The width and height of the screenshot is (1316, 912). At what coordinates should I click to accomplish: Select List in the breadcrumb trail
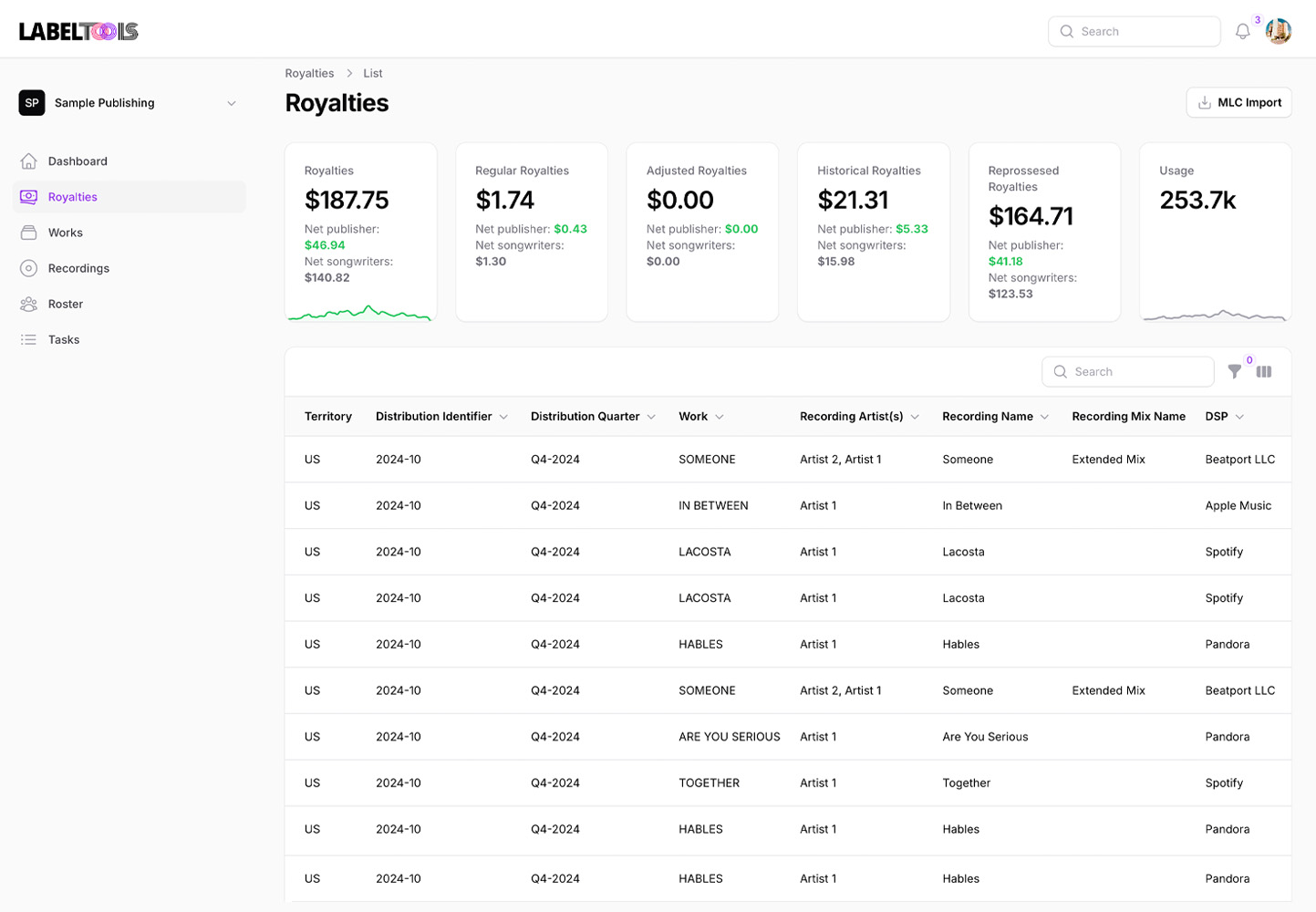[x=372, y=73]
